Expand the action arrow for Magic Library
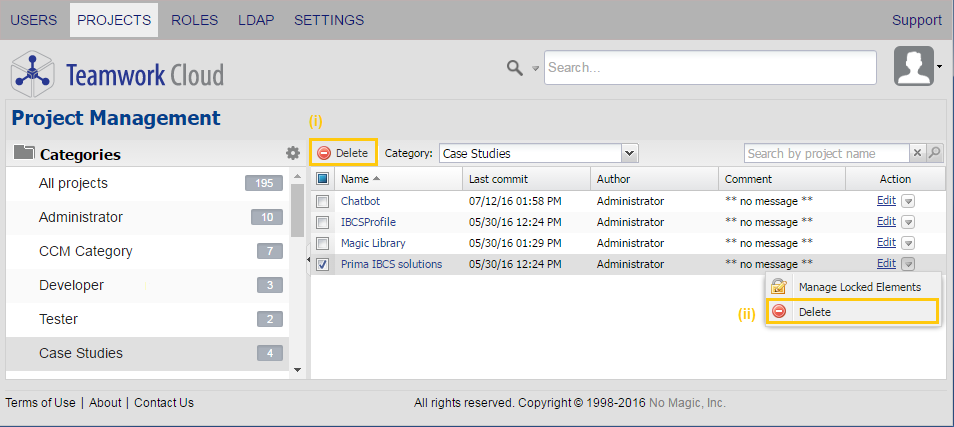 [x=908, y=243]
